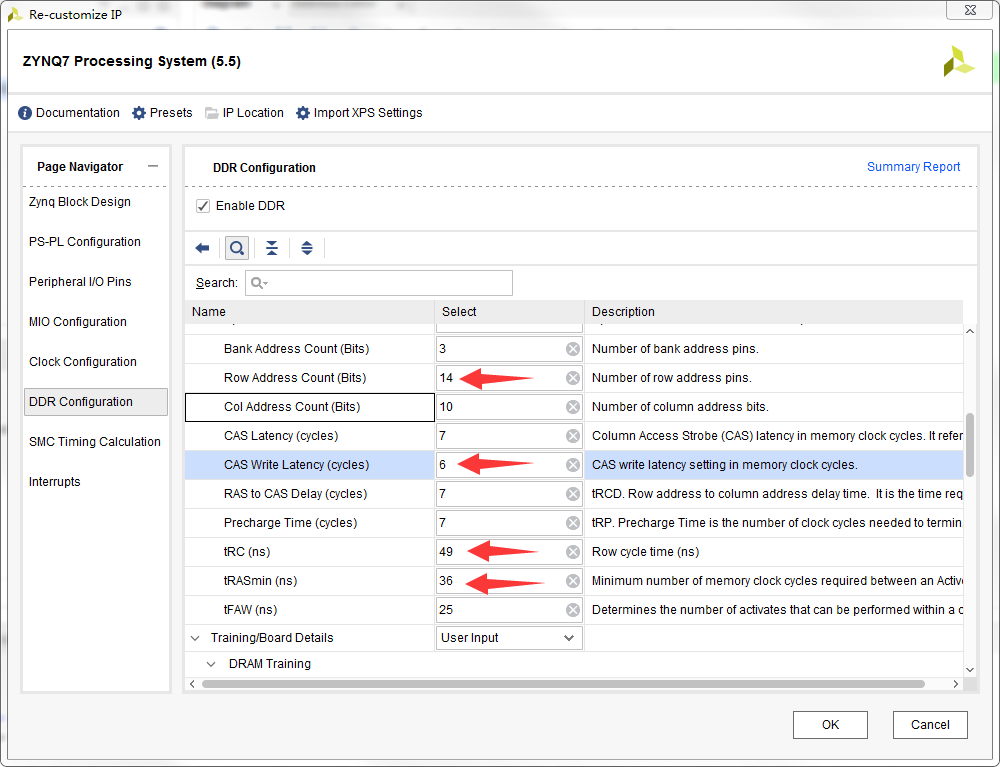This screenshot has height=767, width=1000.
Task: Open SMC Timing Calculation page
Action: coord(95,442)
